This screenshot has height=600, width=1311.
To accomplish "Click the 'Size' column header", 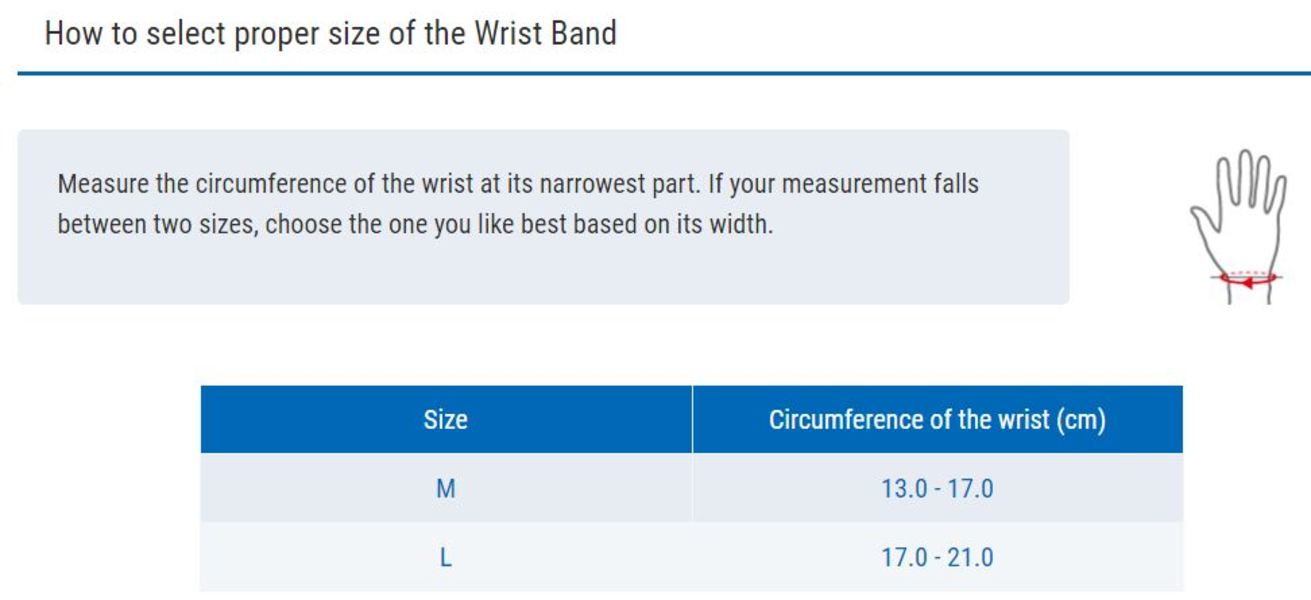I will (x=445, y=420).
